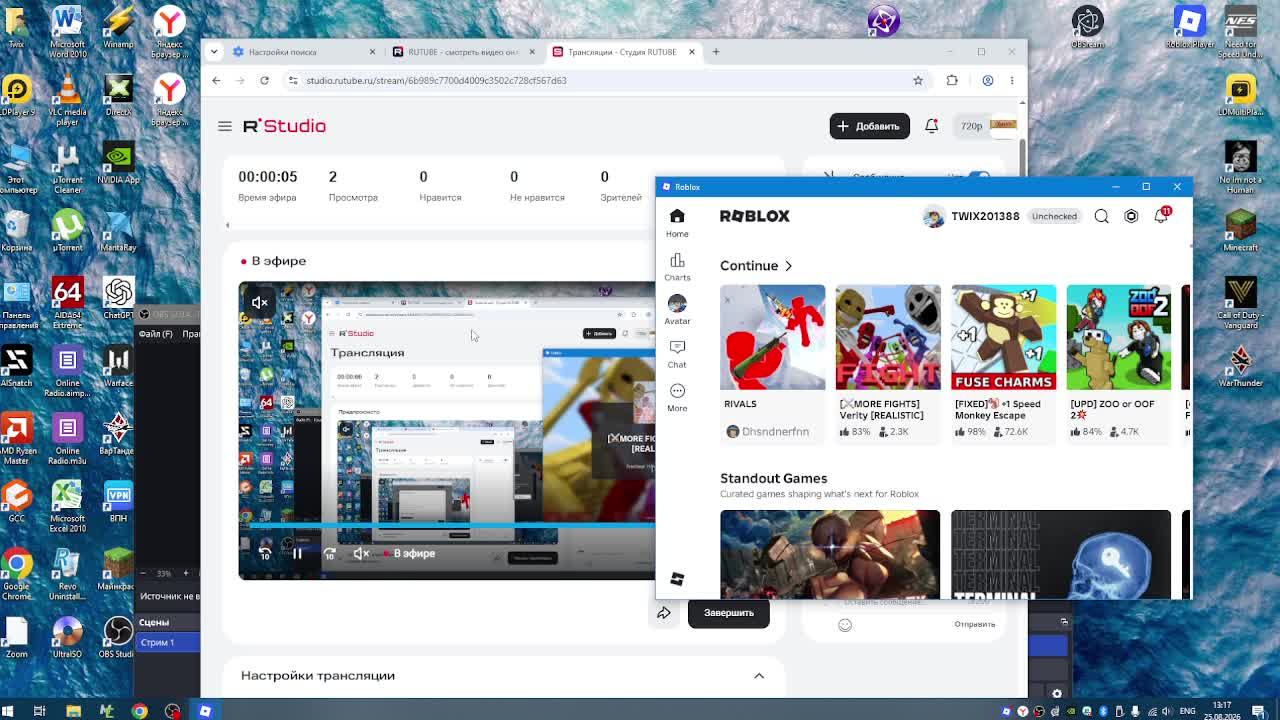
Task: Open the ChatGPT desktop shortcut
Action: tap(118, 300)
